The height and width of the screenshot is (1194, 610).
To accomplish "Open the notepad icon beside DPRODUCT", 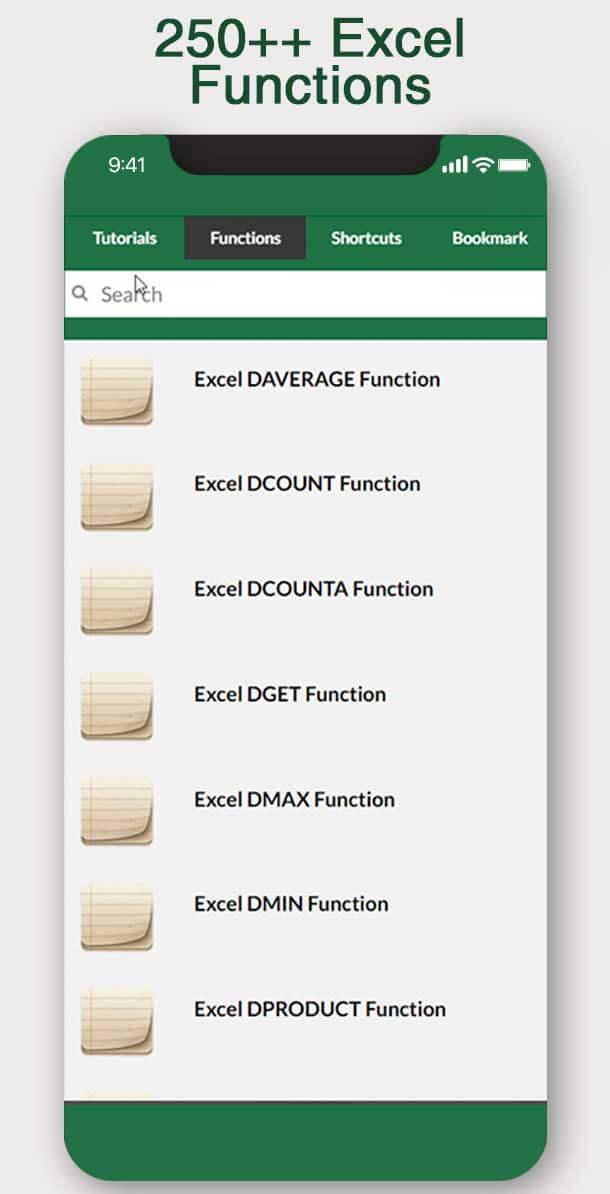I will (x=117, y=1021).
